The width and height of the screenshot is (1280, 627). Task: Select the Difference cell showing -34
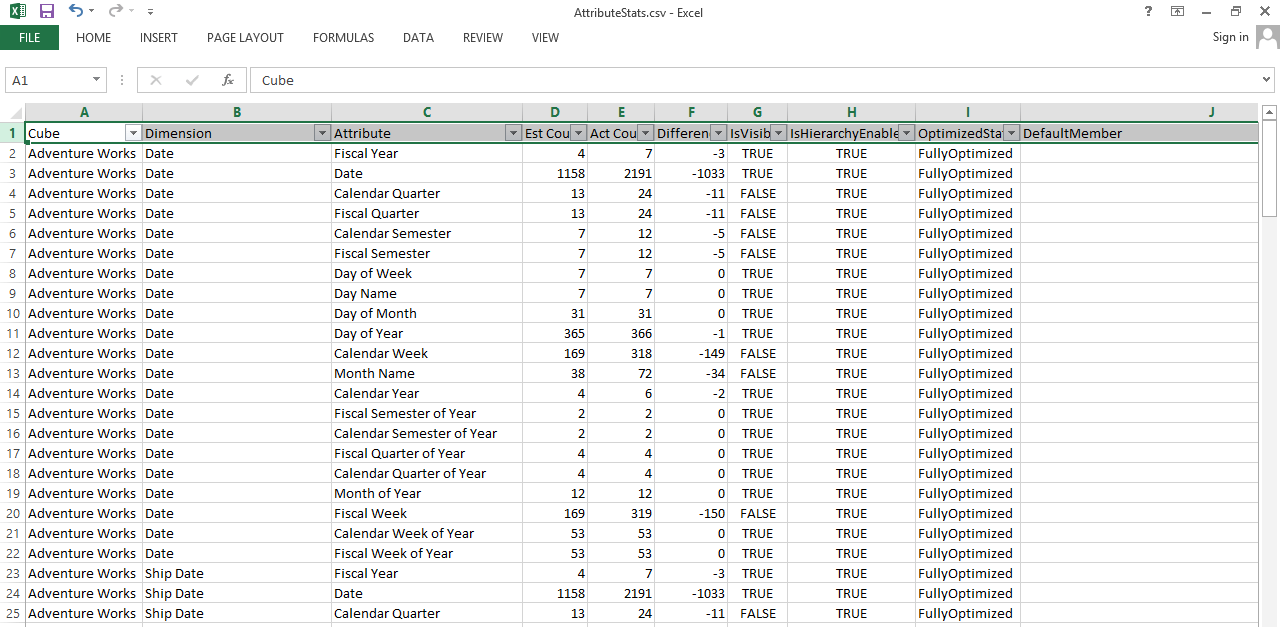[691, 373]
